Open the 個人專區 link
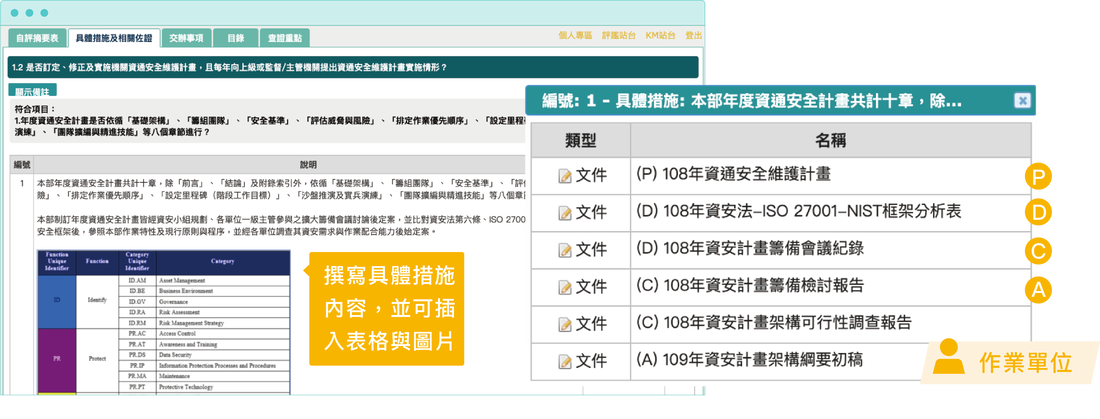 click(575, 35)
